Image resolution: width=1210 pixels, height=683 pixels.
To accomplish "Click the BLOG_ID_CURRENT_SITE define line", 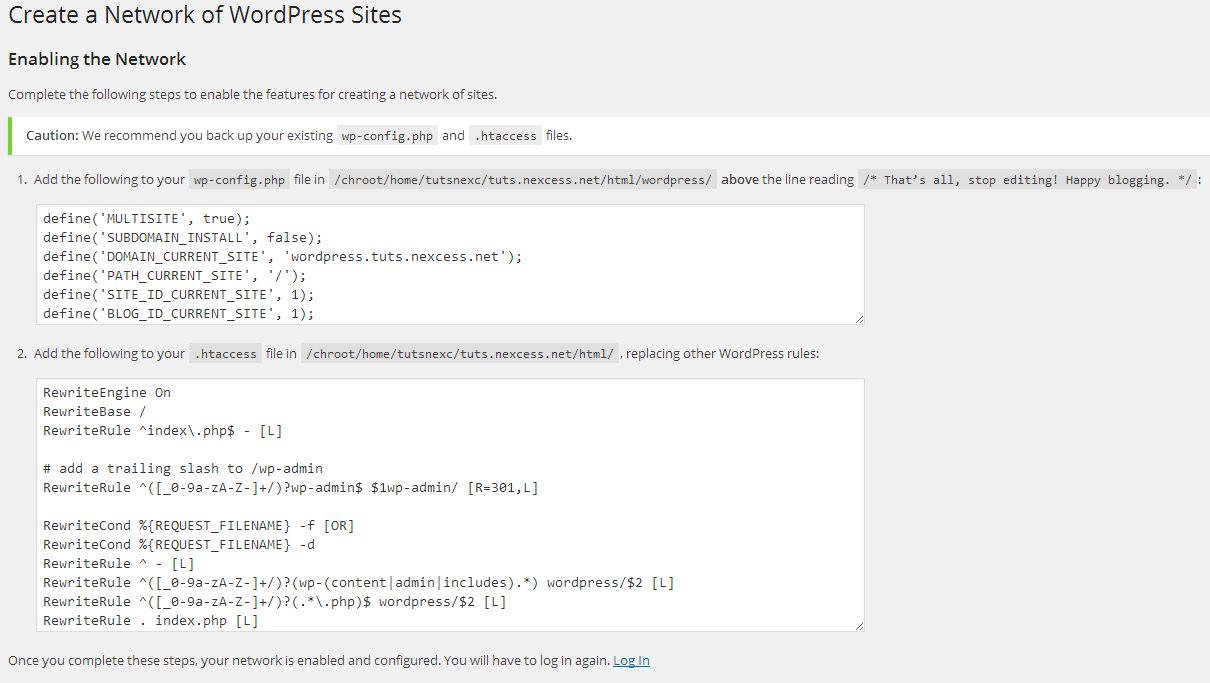I will (x=179, y=313).
